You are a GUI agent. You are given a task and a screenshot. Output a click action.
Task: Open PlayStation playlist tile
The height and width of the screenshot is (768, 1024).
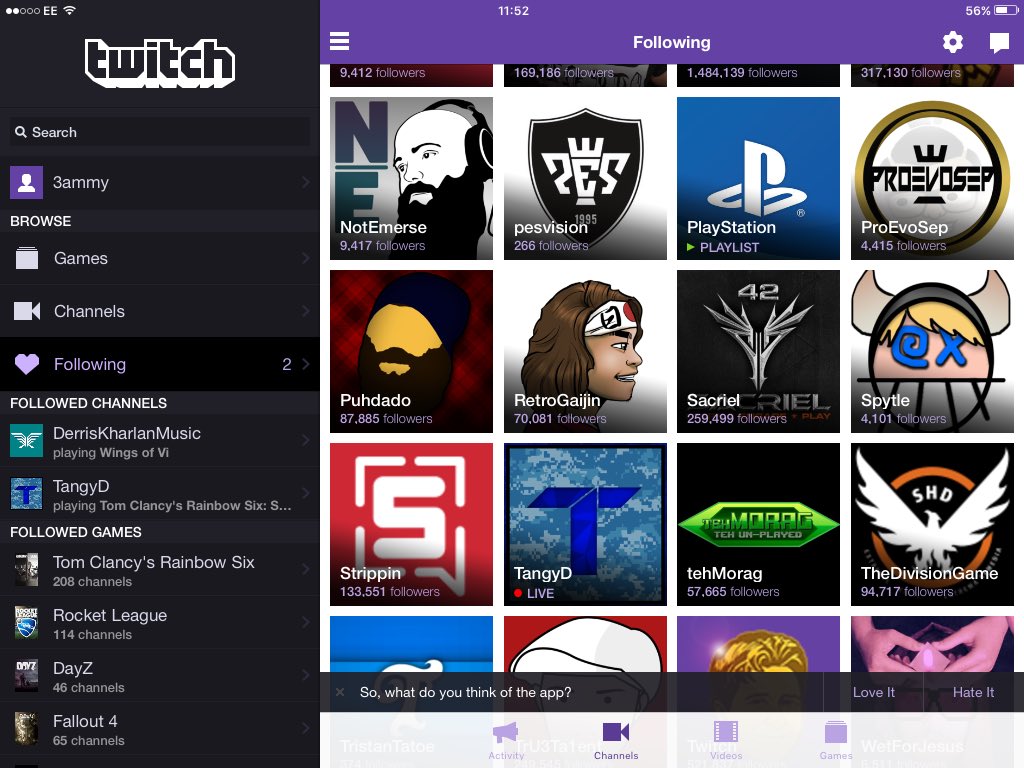coord(758,178)
